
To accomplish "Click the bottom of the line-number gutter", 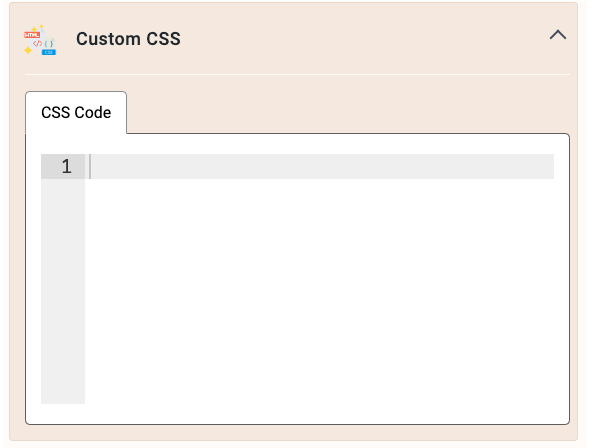I will point(63,393).
